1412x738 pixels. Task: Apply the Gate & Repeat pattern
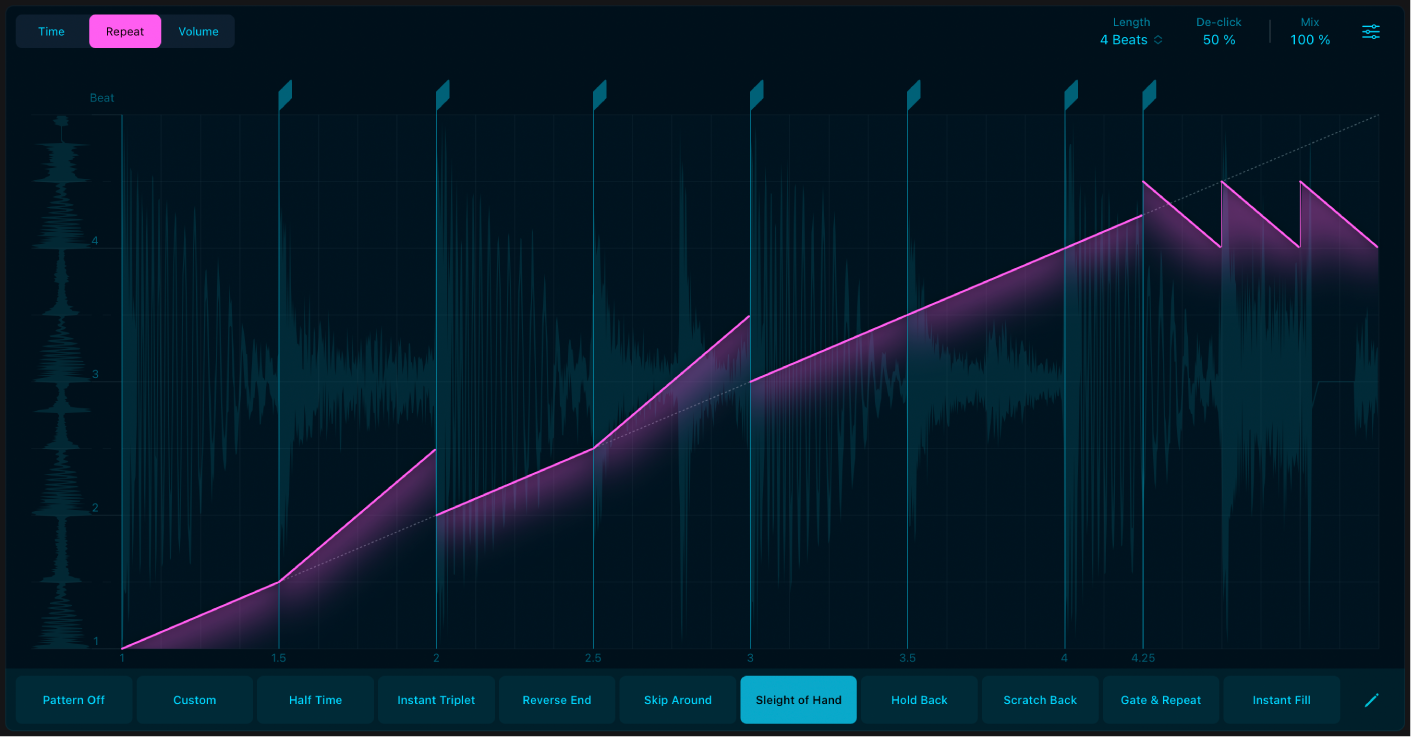pos(1161,699)
